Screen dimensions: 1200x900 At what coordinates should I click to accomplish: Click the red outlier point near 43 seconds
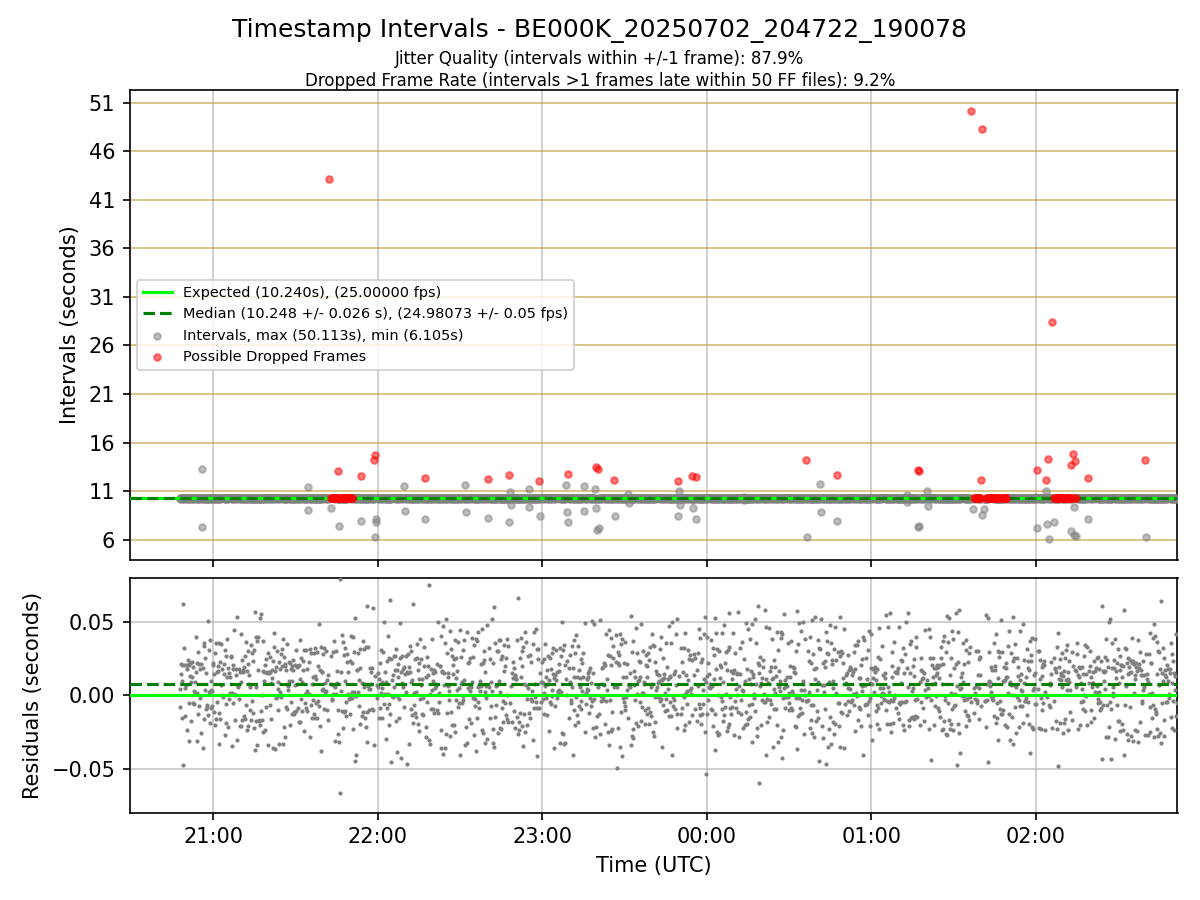pos(329,179)
